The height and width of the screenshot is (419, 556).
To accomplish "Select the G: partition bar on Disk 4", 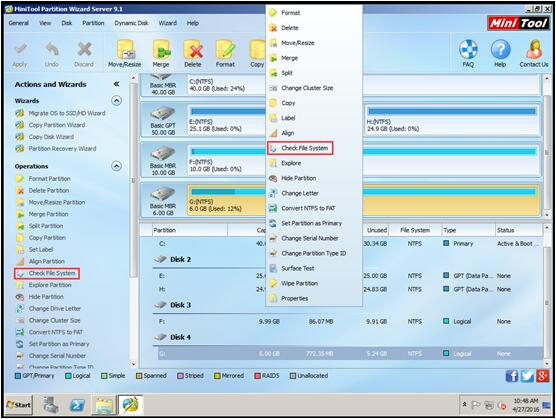I will pos(364,200).
